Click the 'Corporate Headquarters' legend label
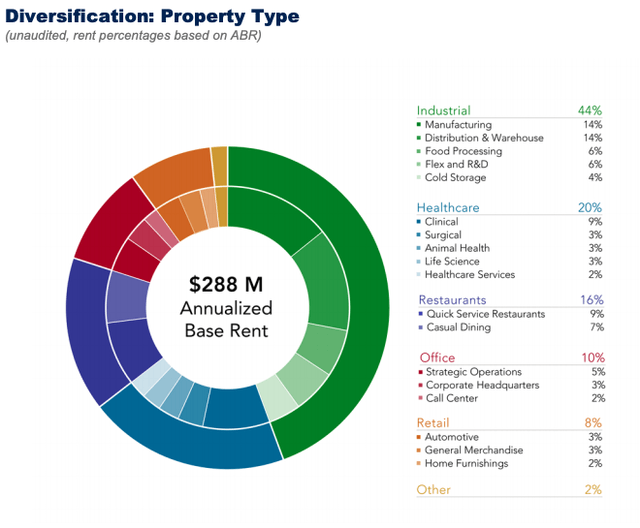This screenshot has height=528, width=640. pos(482,385)
